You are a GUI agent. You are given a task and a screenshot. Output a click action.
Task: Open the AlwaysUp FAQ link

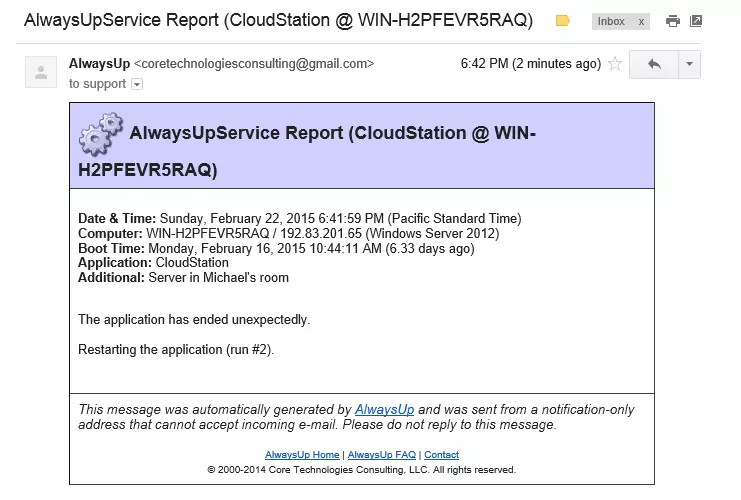click(382, 455)
